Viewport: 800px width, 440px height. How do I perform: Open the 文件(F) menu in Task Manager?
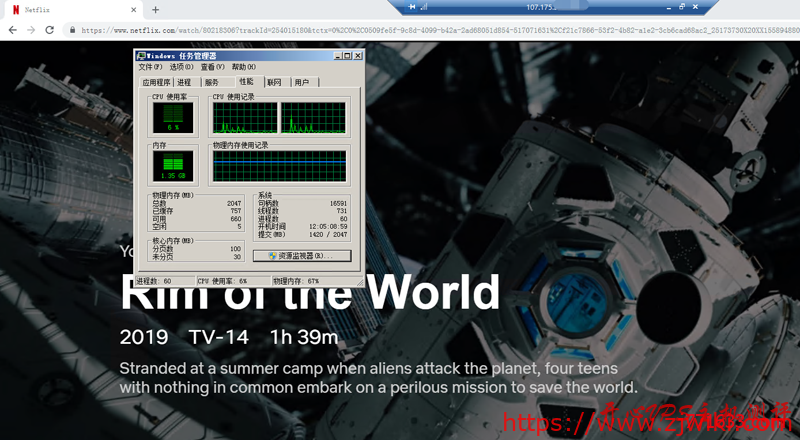click(150, 67)
